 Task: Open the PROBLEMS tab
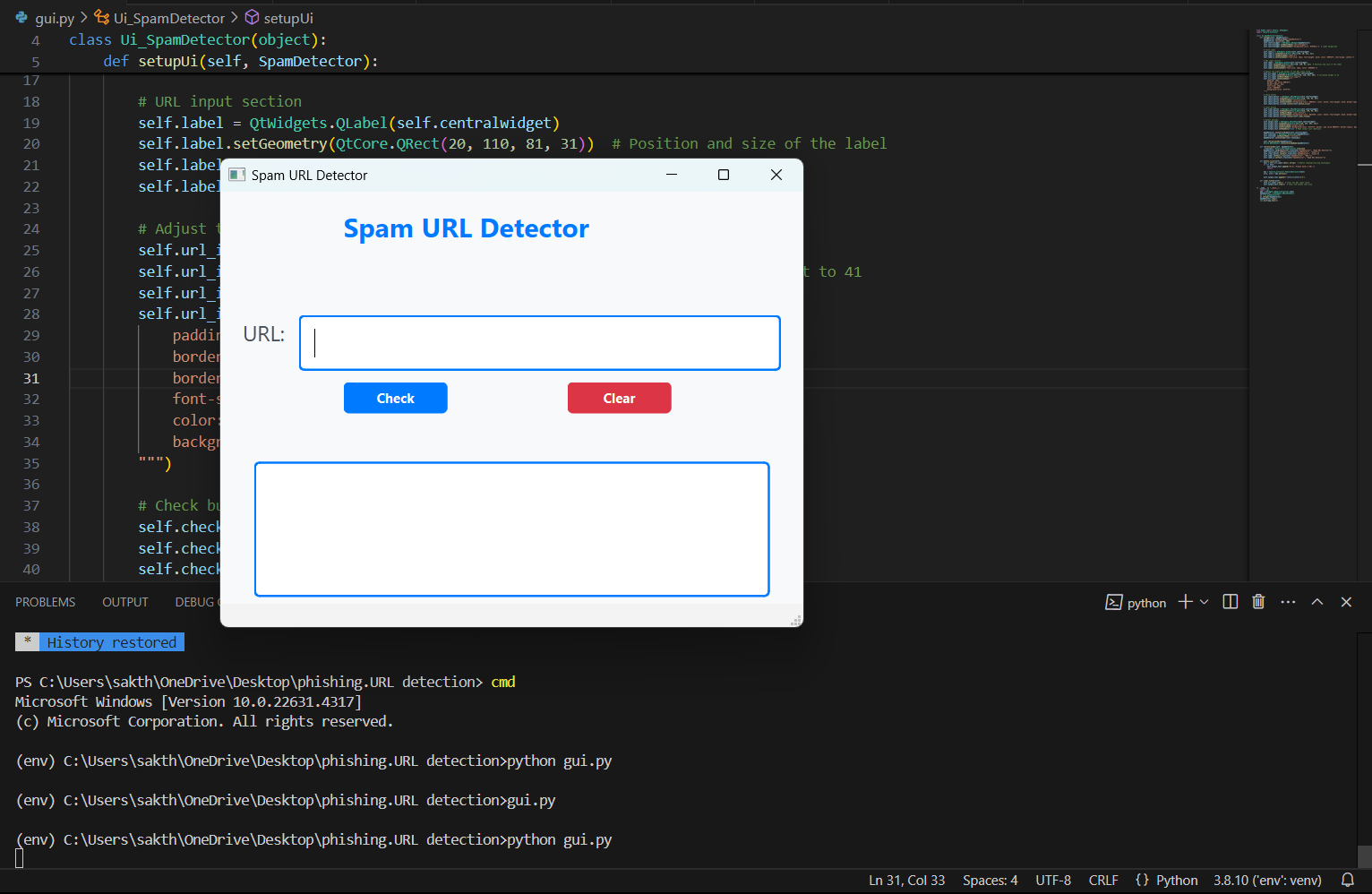[46, 602]
